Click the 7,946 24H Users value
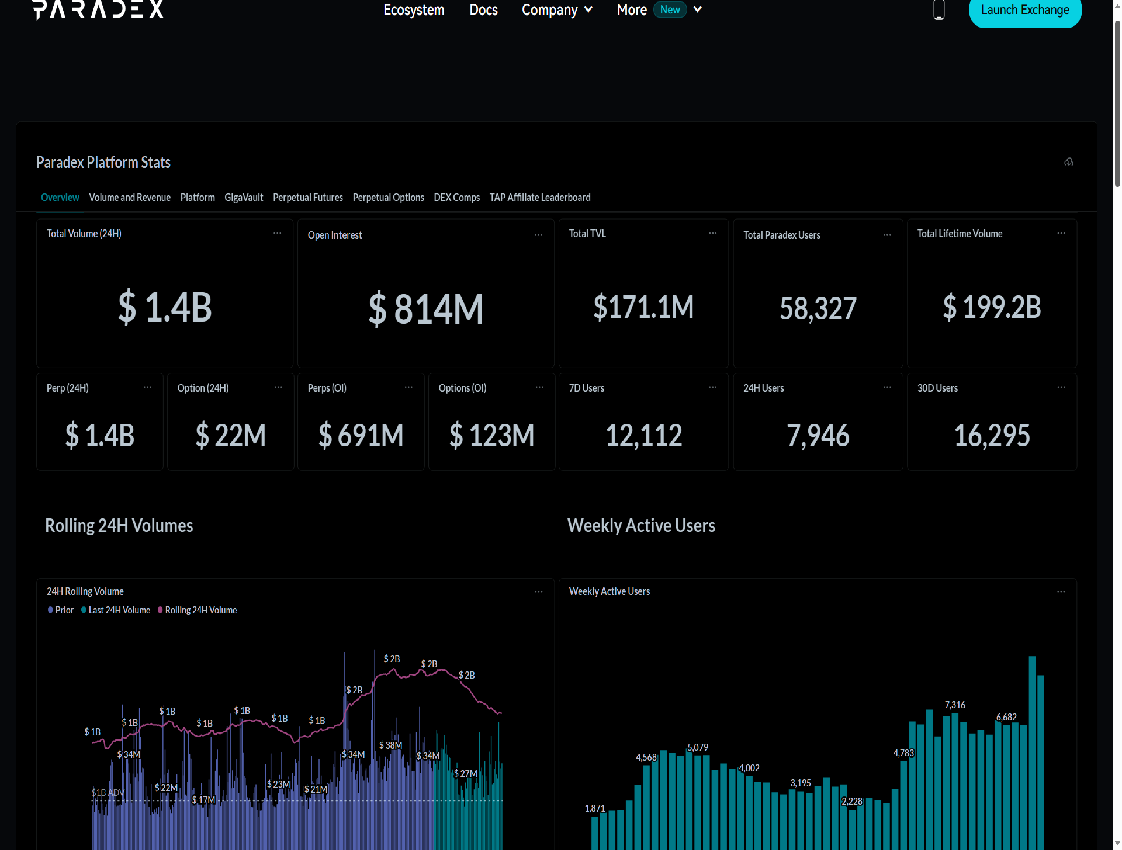1122x850 pixels. click(818, 435)
